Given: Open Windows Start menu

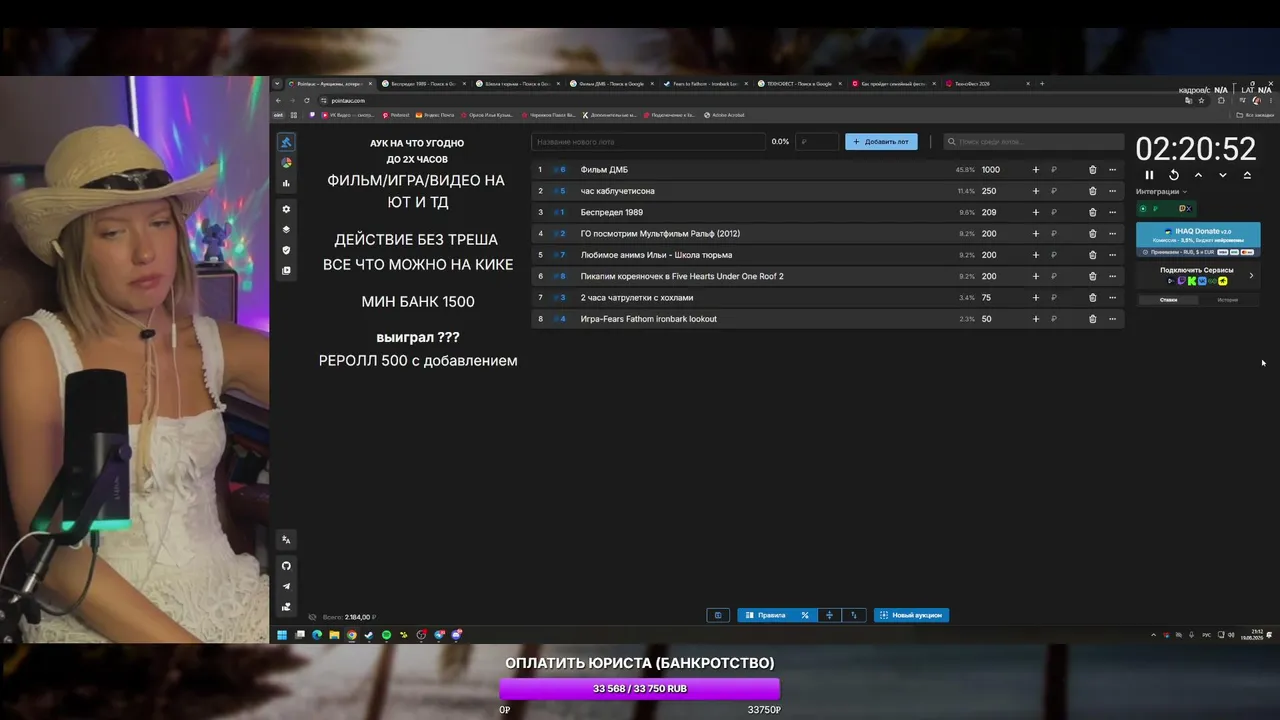Looking at the screenshot, I should pos(282,635).
